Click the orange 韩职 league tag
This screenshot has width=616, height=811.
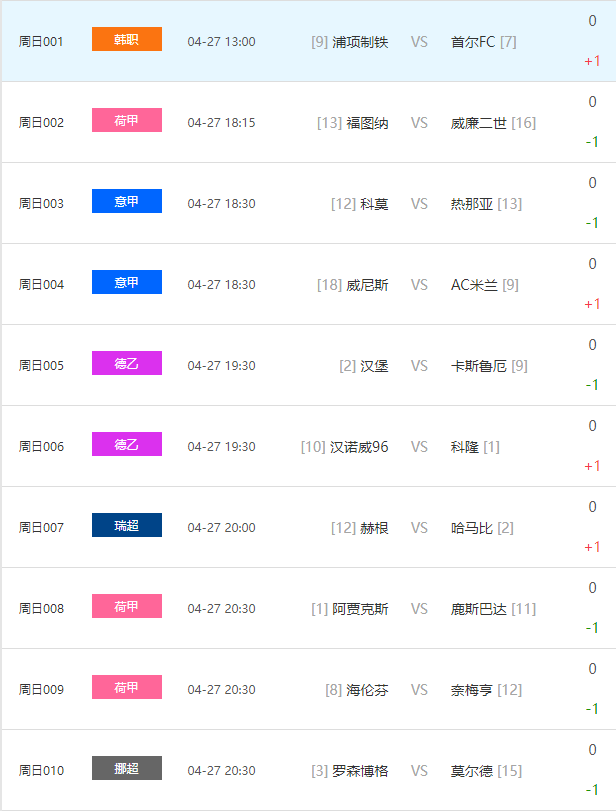point(126,40)
